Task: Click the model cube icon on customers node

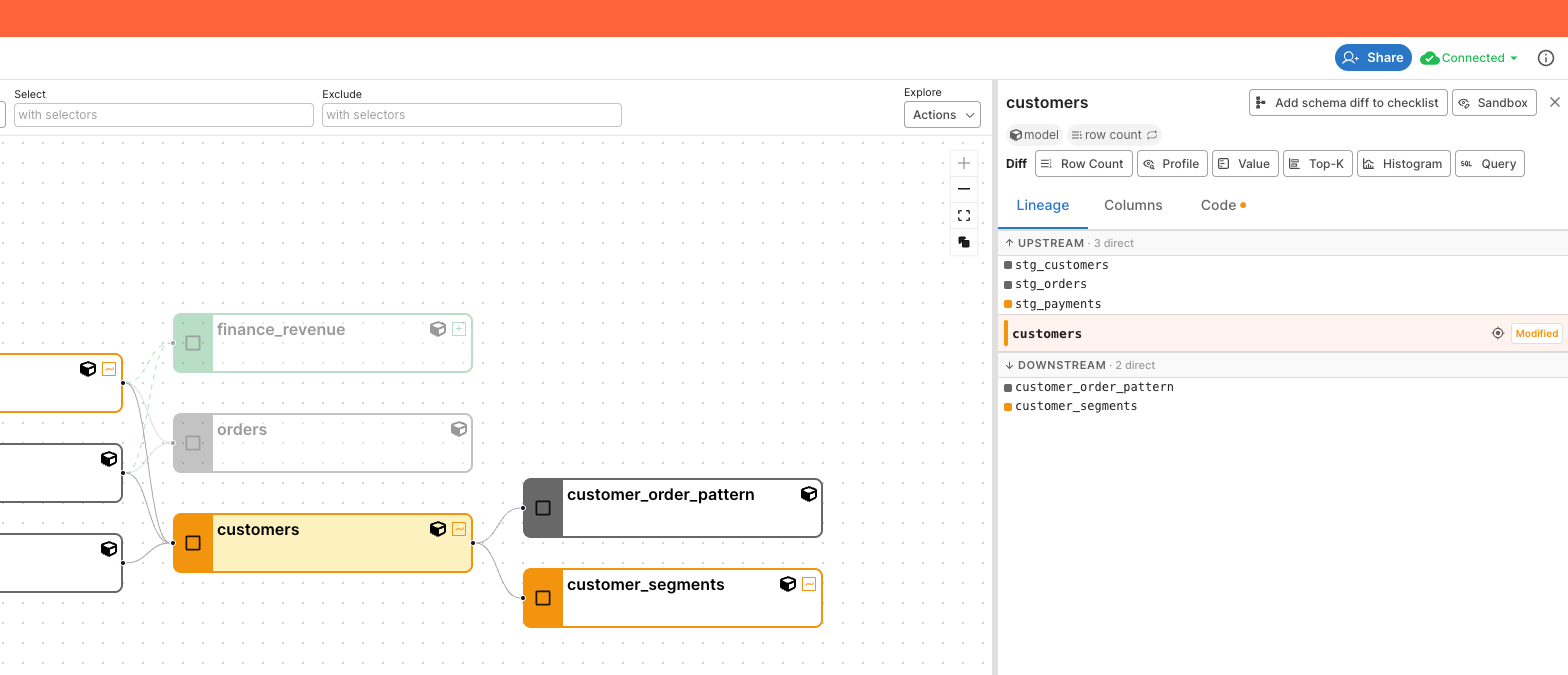Action: point(438,529)
